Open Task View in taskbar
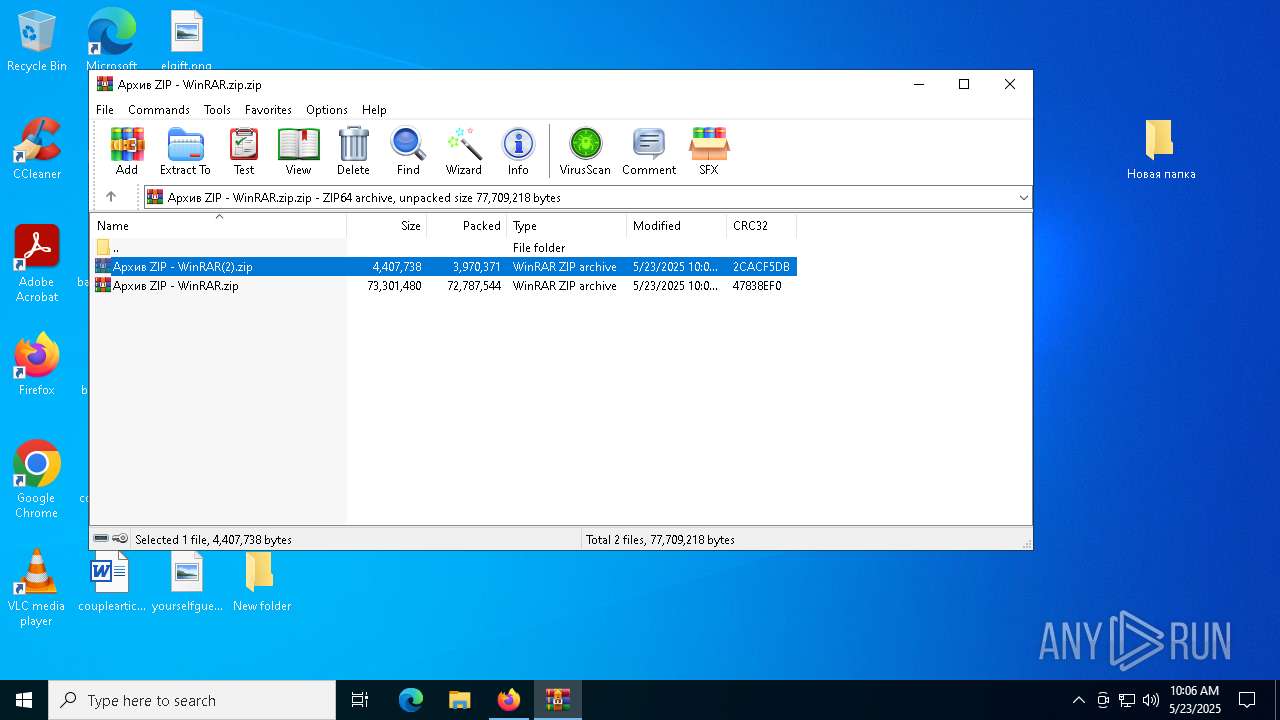This screenshot has width=1280, height=720. (360, 700)
